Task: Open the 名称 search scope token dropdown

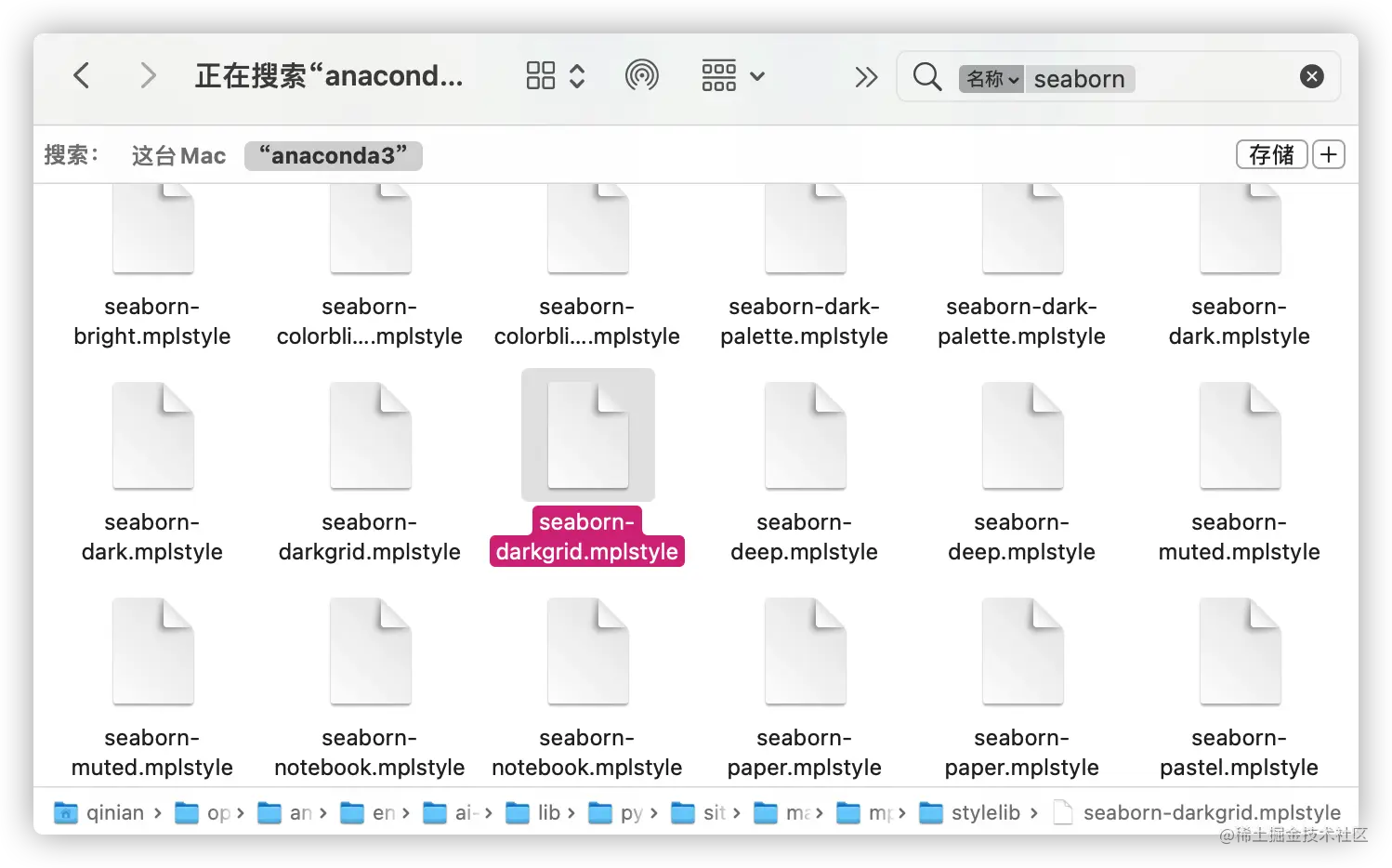Action: [x=991, y=79]
